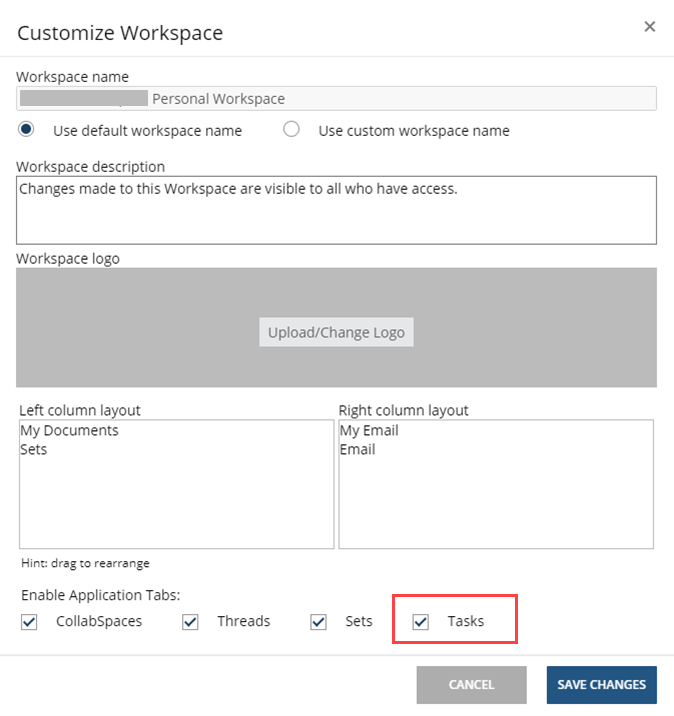674x716 pixels.
Task: Toggle the CollabSpaces application tab checkbox
Action: pyautogui.click(x=29, y=622)
